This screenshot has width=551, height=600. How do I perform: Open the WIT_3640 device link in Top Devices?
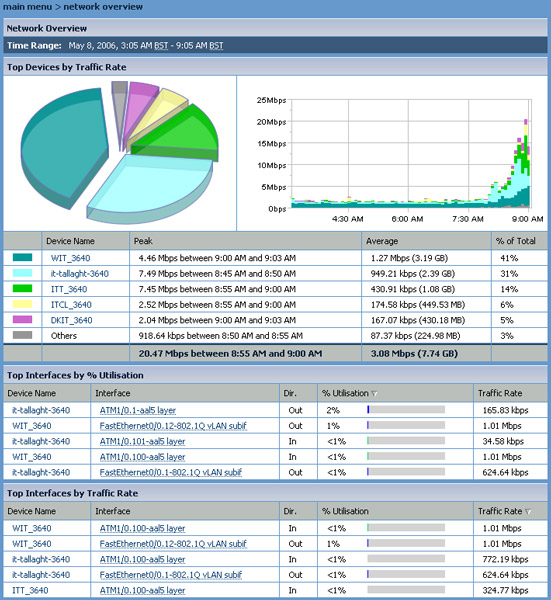[70, 258]
